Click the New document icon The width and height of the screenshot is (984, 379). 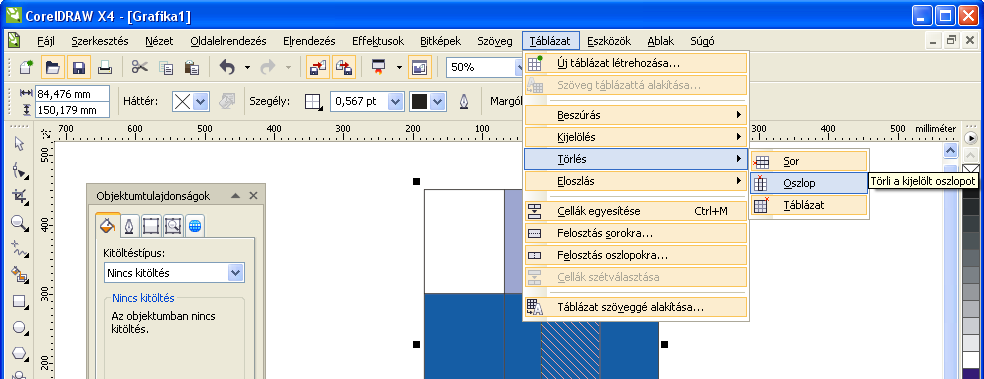pos(26,67)
